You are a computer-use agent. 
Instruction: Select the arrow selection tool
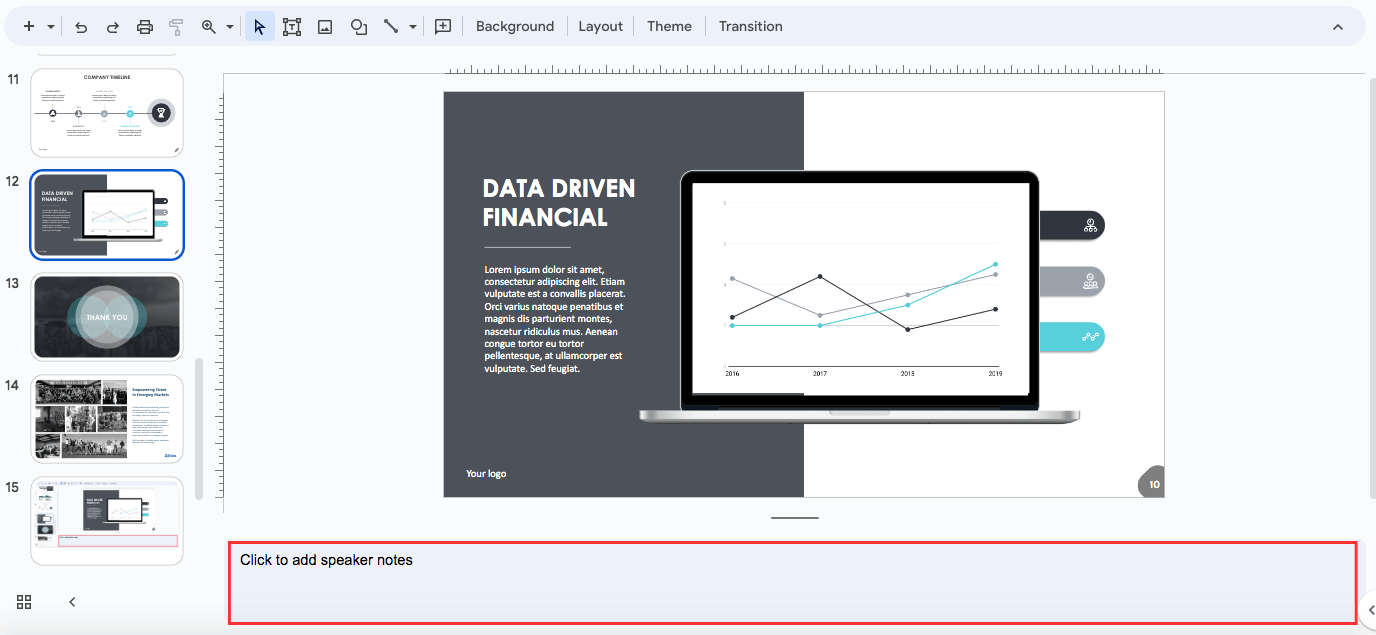[x=259, y=26]
